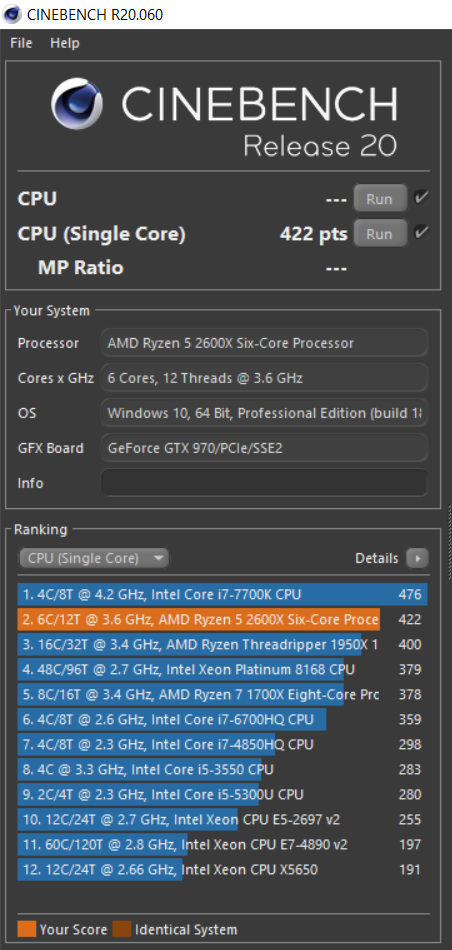
Task: Run the CPU (Single Core) benchmark
Action: 380,234
